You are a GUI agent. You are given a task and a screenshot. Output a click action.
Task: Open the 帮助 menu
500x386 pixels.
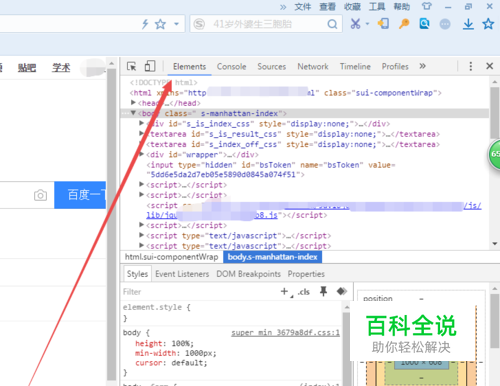click(x=402, y=7)
